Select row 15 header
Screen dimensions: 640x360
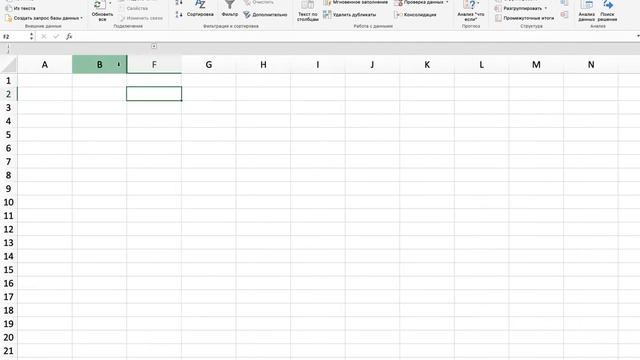(9, 270)
